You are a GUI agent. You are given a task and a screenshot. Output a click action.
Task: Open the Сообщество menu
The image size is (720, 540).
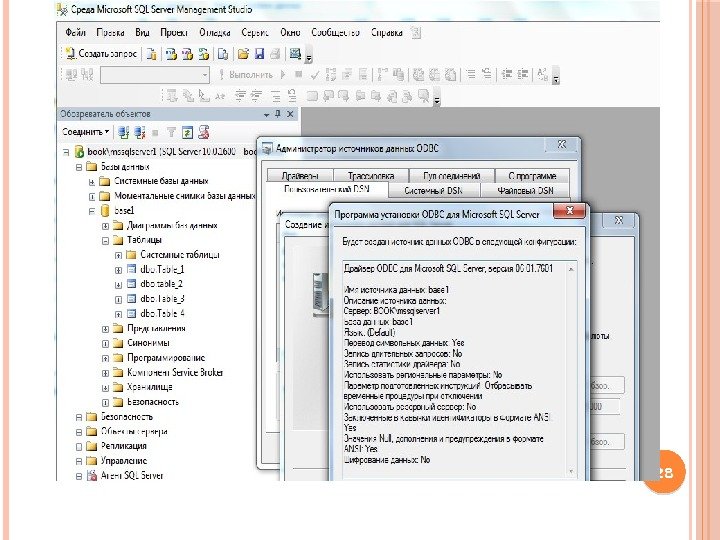(335, 33)
